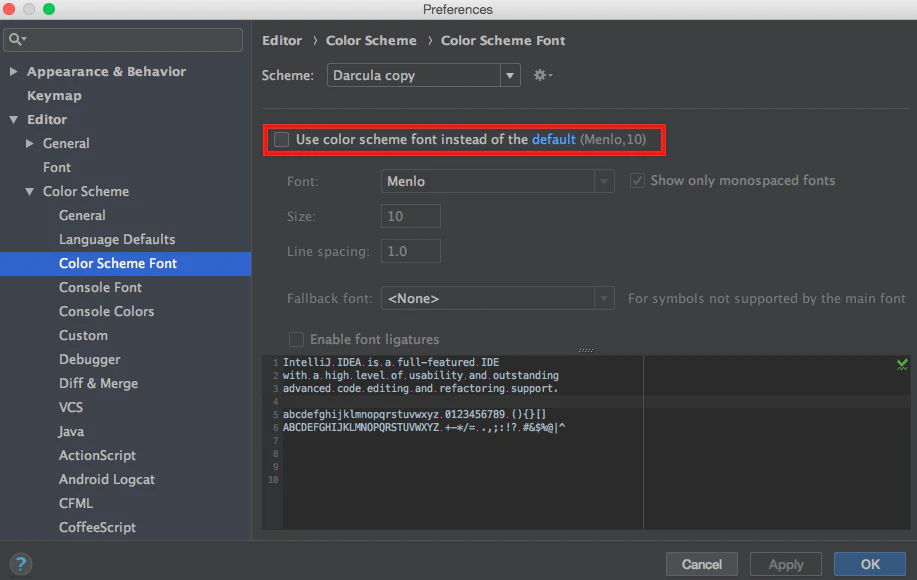The width and height of the screenshot is (917, 580).
Task: Open the Scheme dropdown showing Darcula copy
Action: 423,75
